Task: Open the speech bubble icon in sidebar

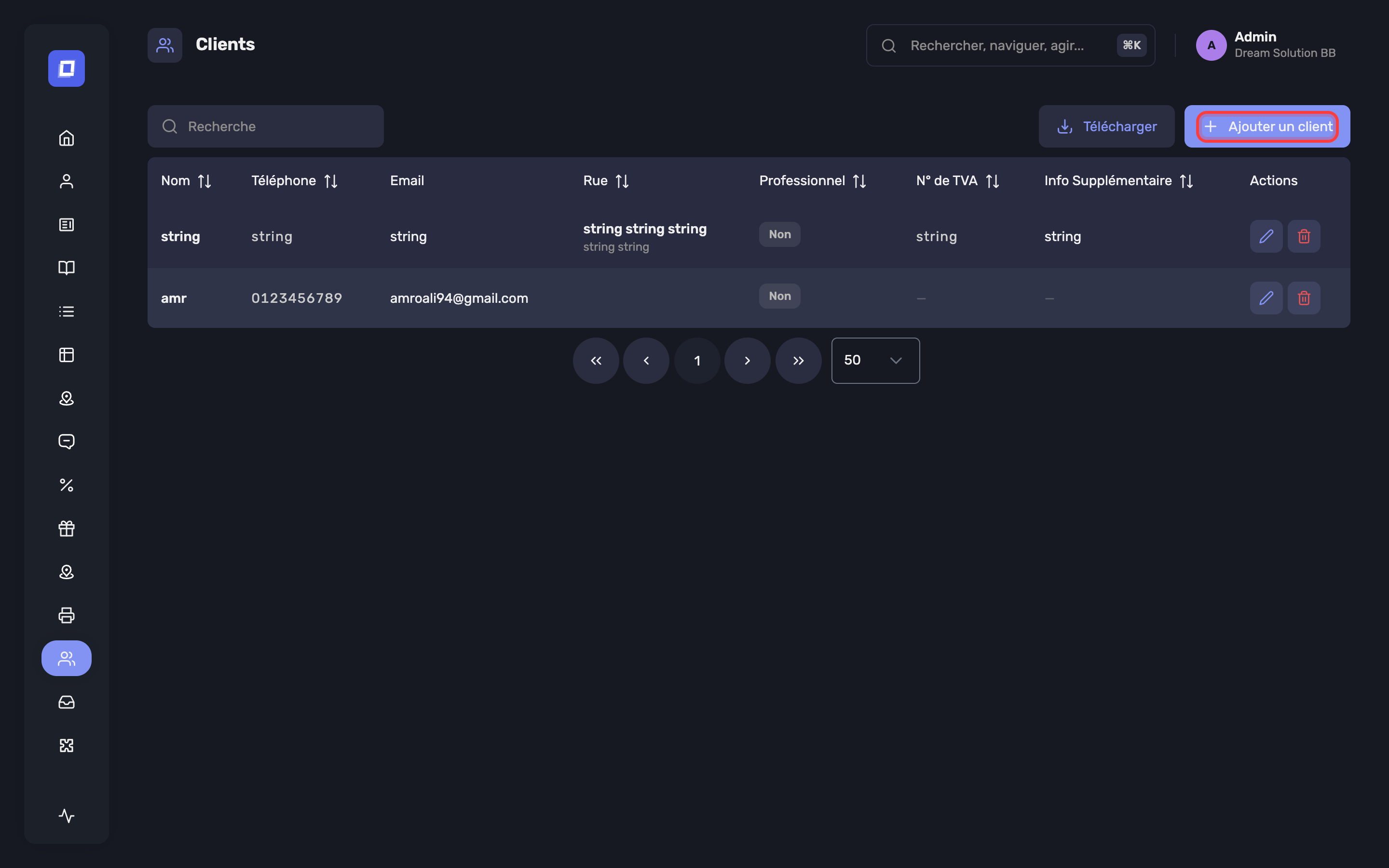Action: tap(67, 441)
